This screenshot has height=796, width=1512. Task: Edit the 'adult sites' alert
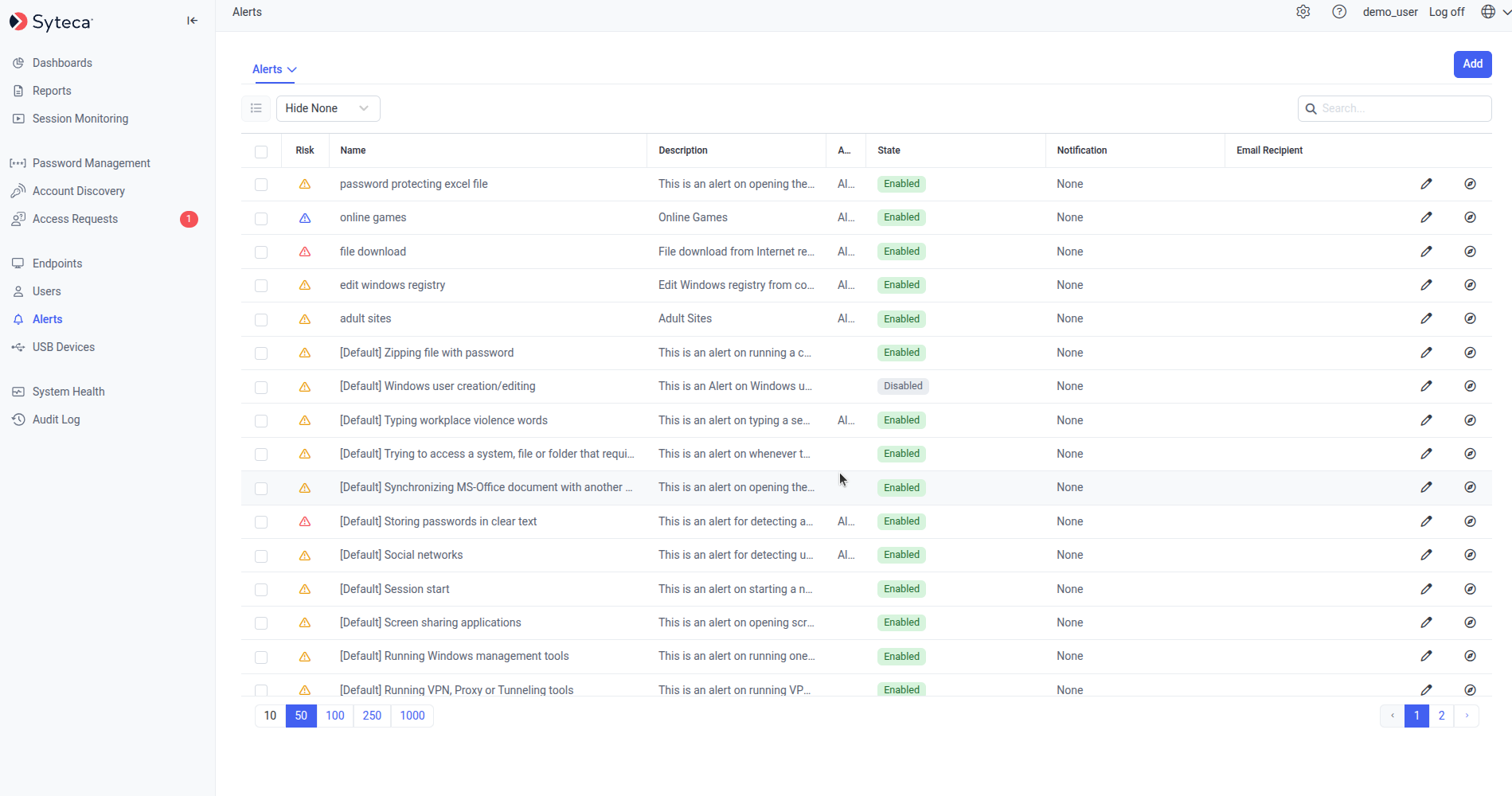coord(1426,318)
